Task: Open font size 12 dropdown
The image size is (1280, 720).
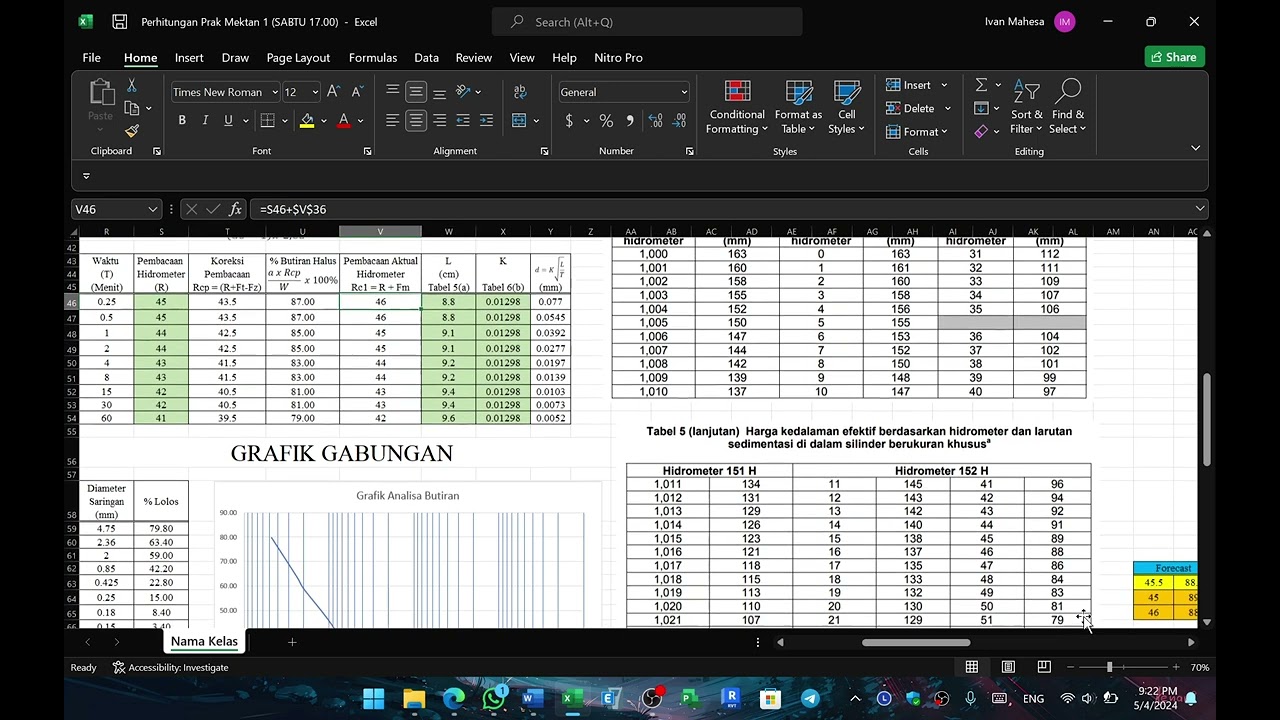Action: coord(315,92)
